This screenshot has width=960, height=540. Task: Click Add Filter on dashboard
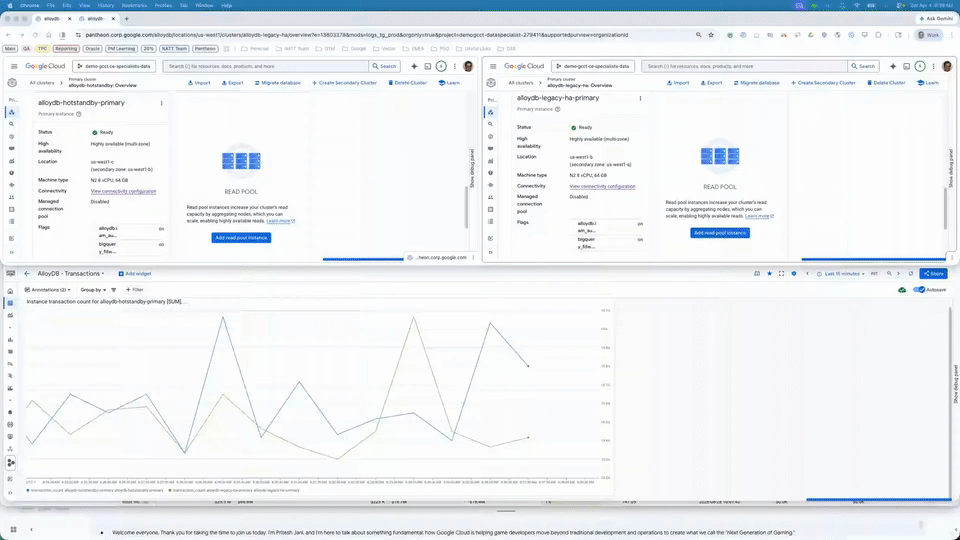point(135,290)
